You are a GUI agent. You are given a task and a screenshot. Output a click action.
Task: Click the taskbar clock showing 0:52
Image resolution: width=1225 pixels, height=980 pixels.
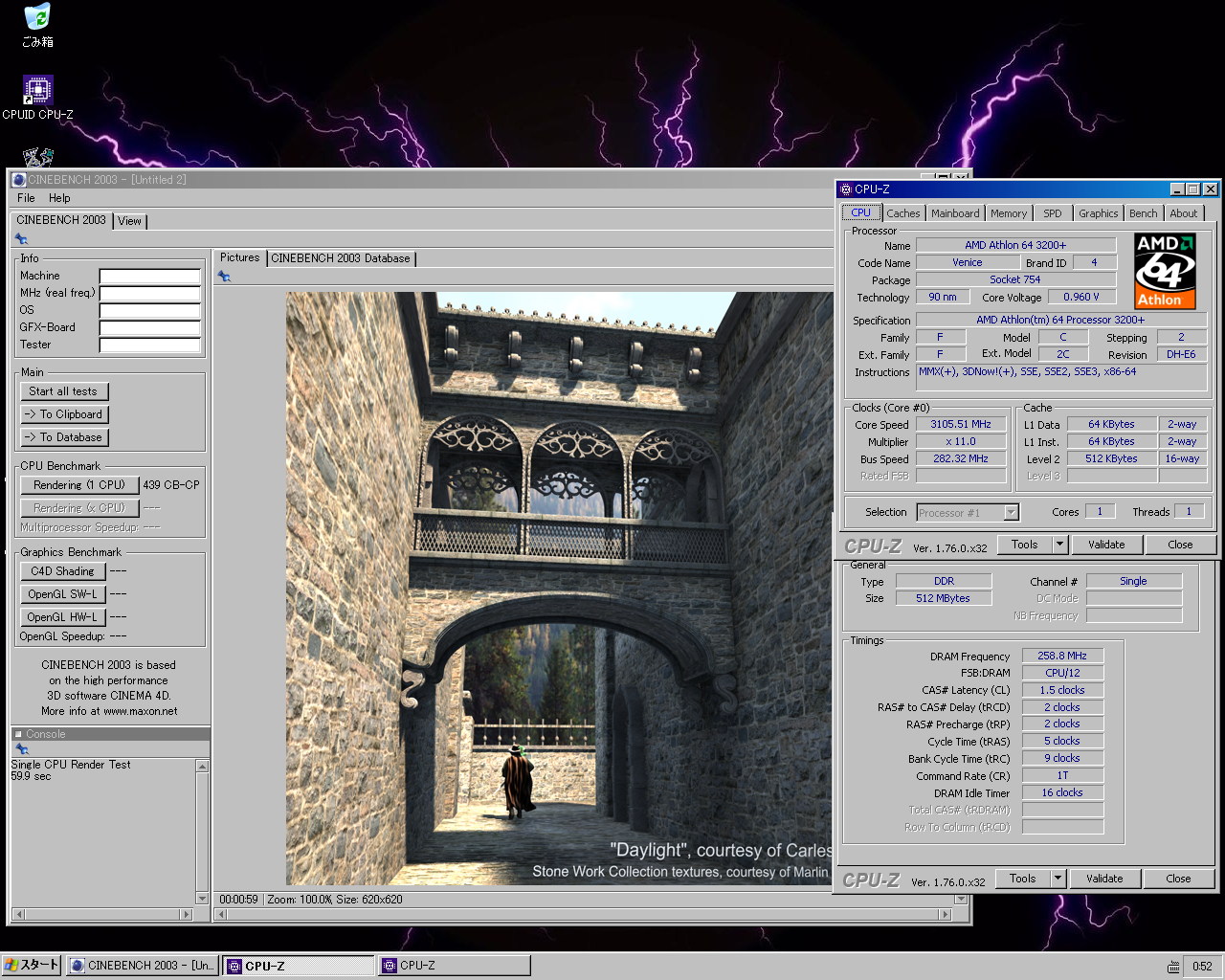pyautogui.click(x=1202, y=967)
